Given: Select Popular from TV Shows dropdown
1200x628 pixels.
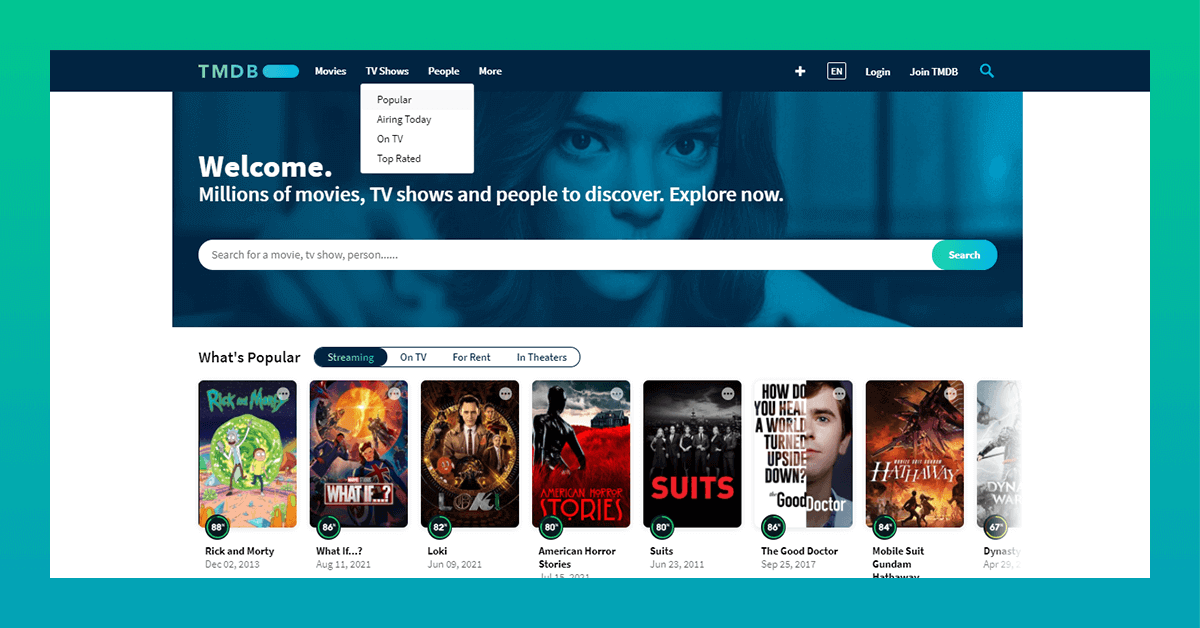Looking at the screenshot, I should tap(417, 100).
